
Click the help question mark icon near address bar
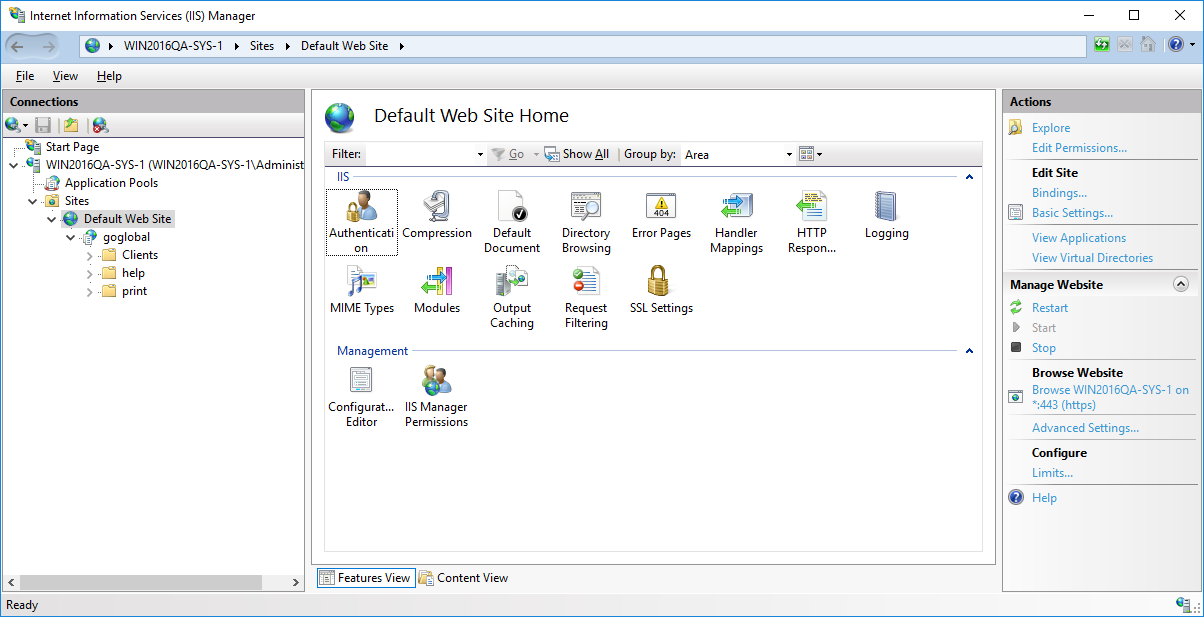click(1175, 45)
